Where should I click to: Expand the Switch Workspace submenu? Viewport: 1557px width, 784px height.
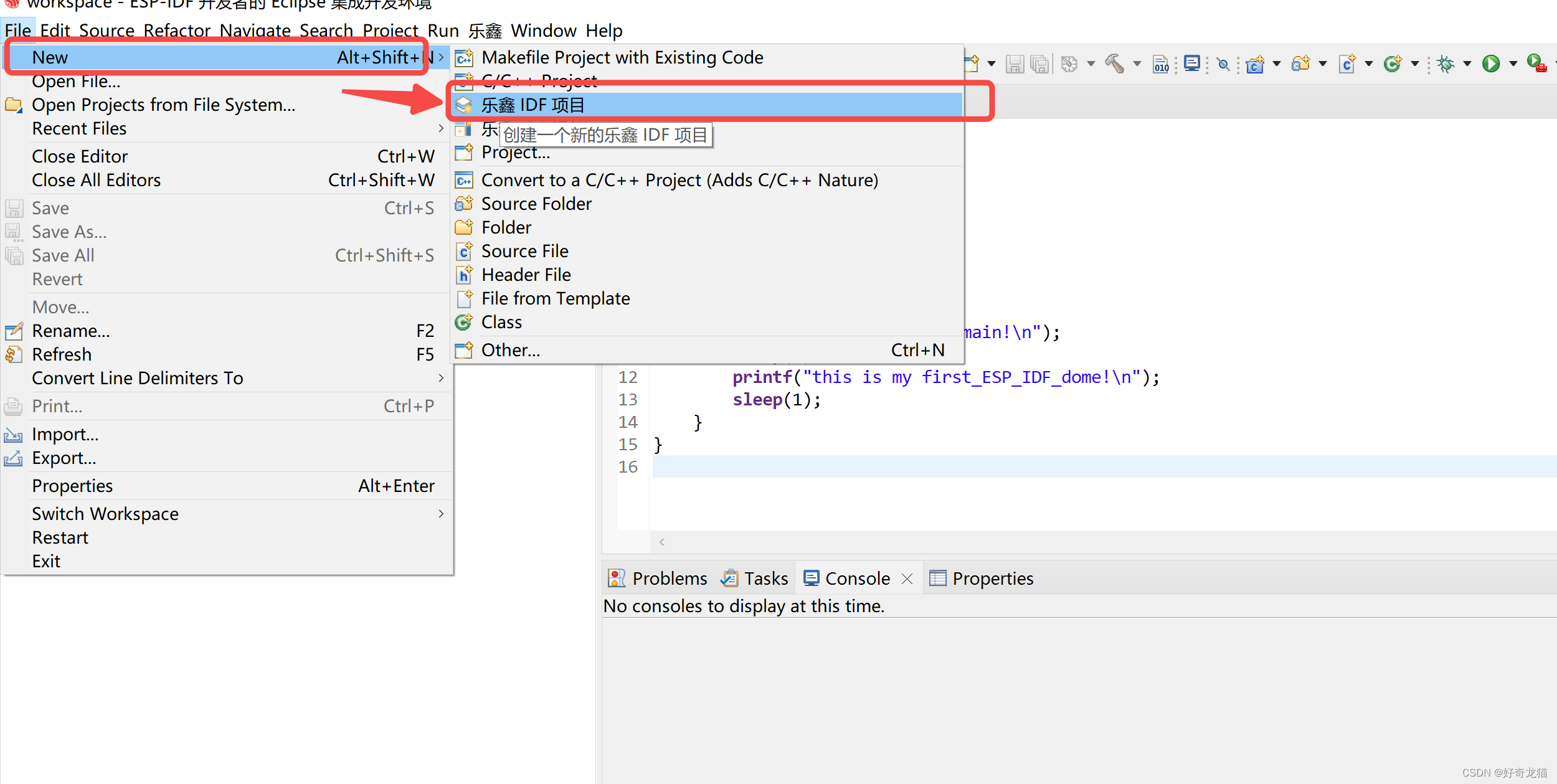point(441,514)
